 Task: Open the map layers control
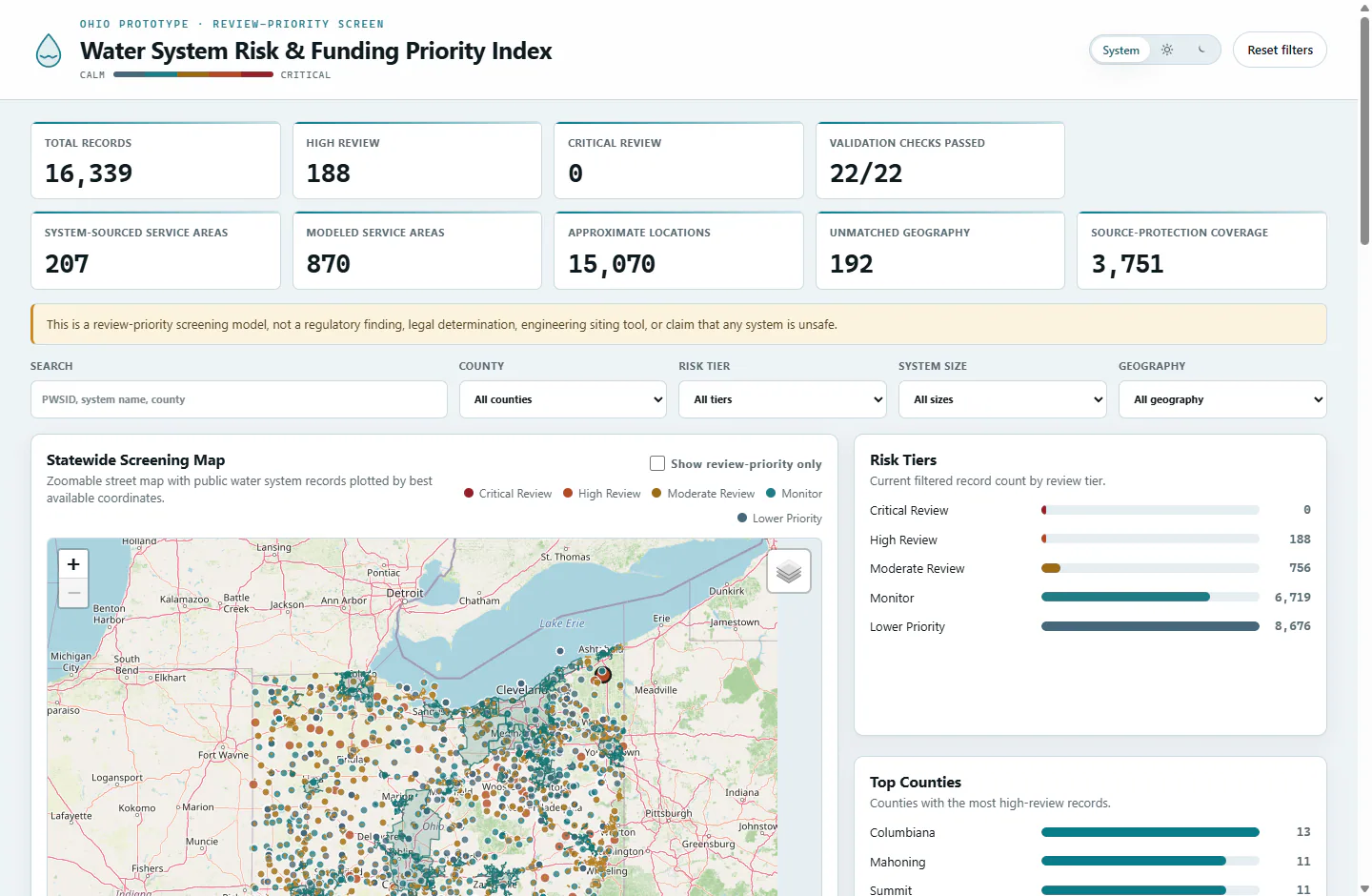789,571
